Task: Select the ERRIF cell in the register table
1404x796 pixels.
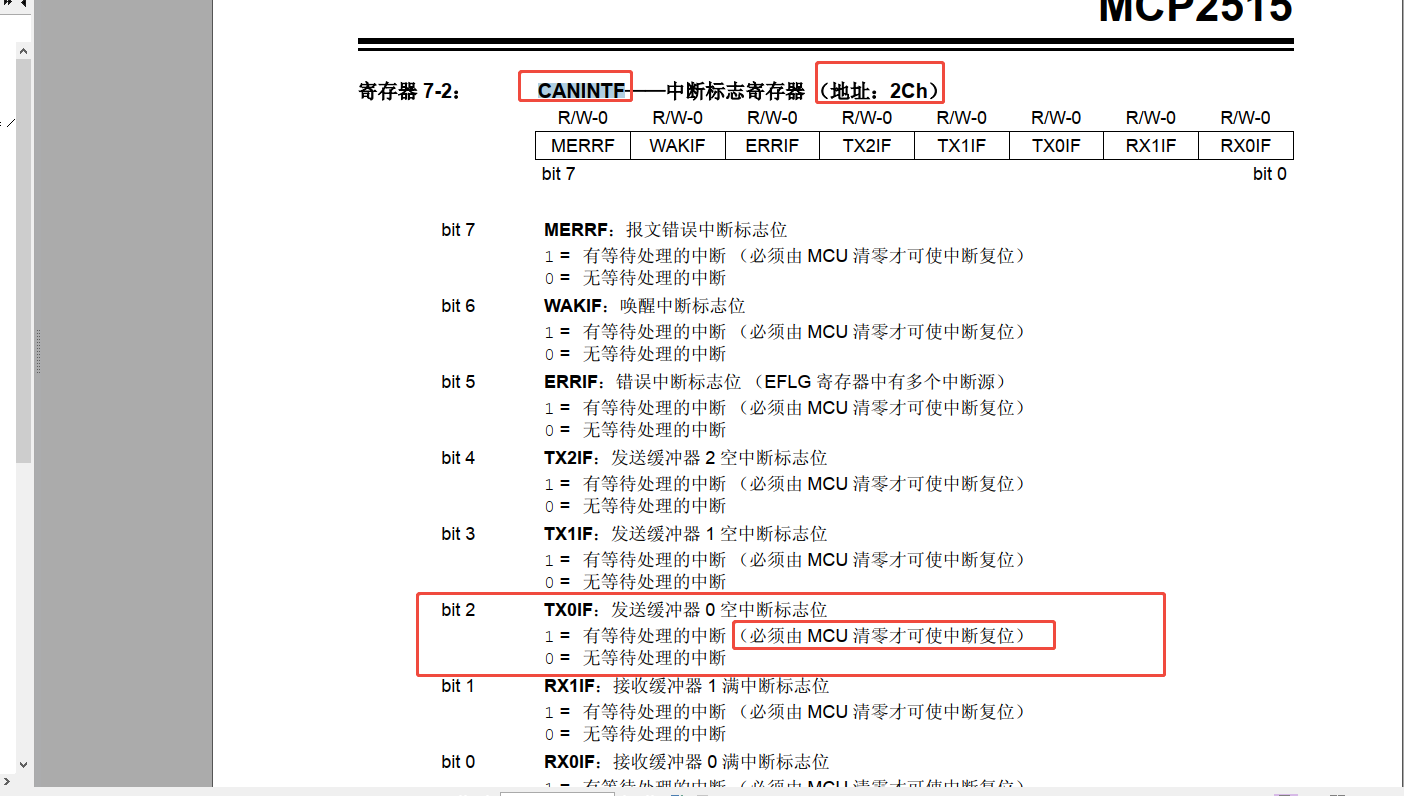Action: coord(772,146)
